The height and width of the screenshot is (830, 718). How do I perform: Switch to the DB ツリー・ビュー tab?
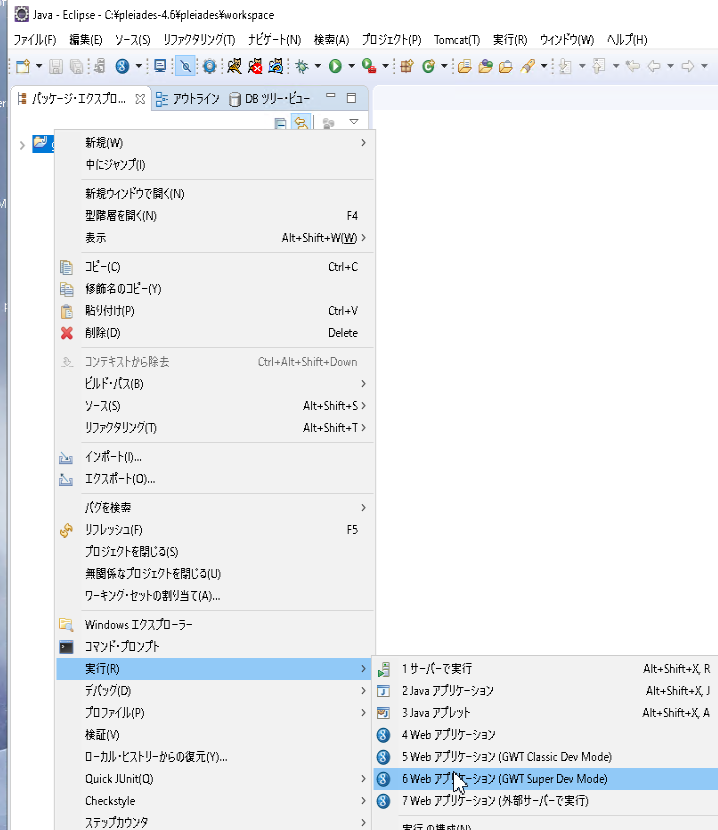point(270,99)
